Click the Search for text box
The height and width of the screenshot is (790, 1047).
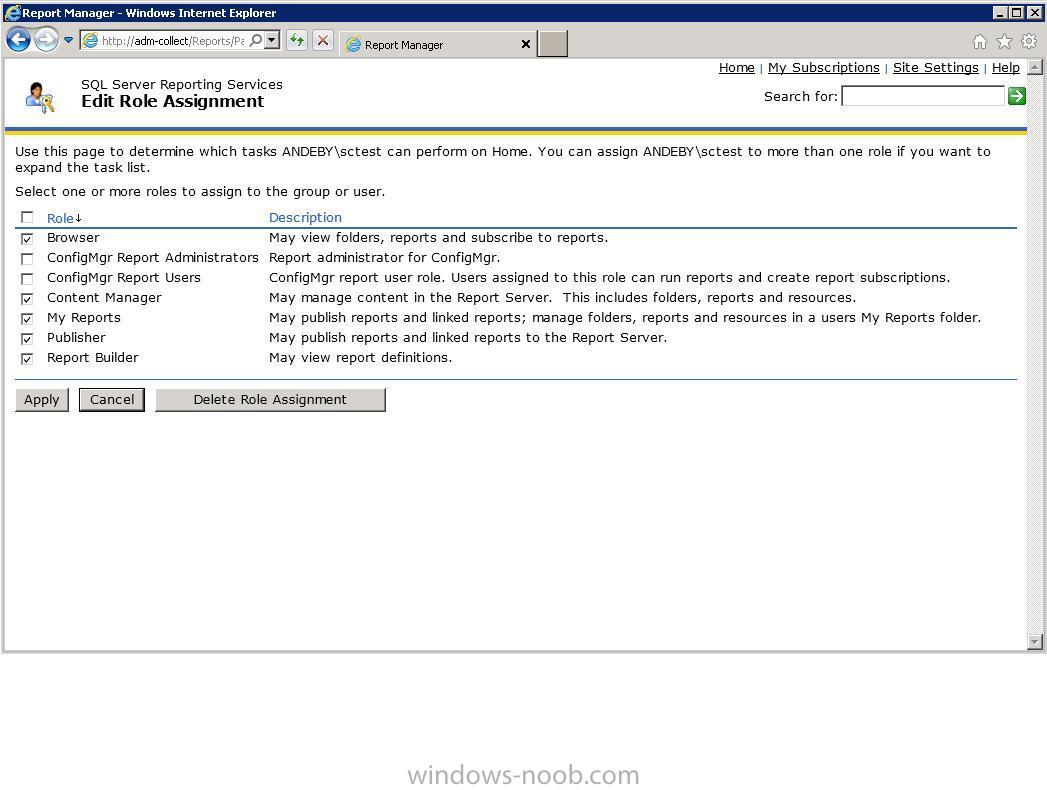[x=923, y=96]
